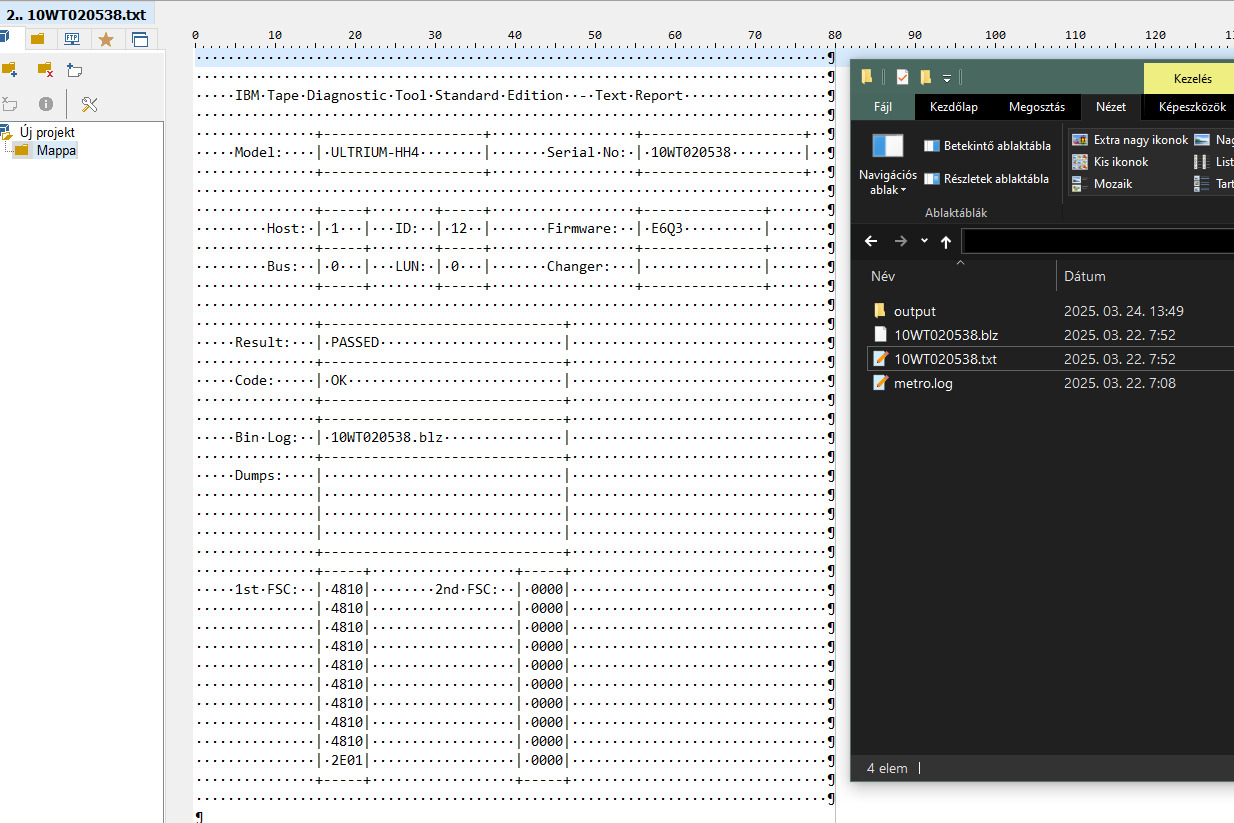Image resolution: width=1234 pixels, height=823 pixels.
Task: Switch to the FTP panel tab
Action: click(72, 39)
